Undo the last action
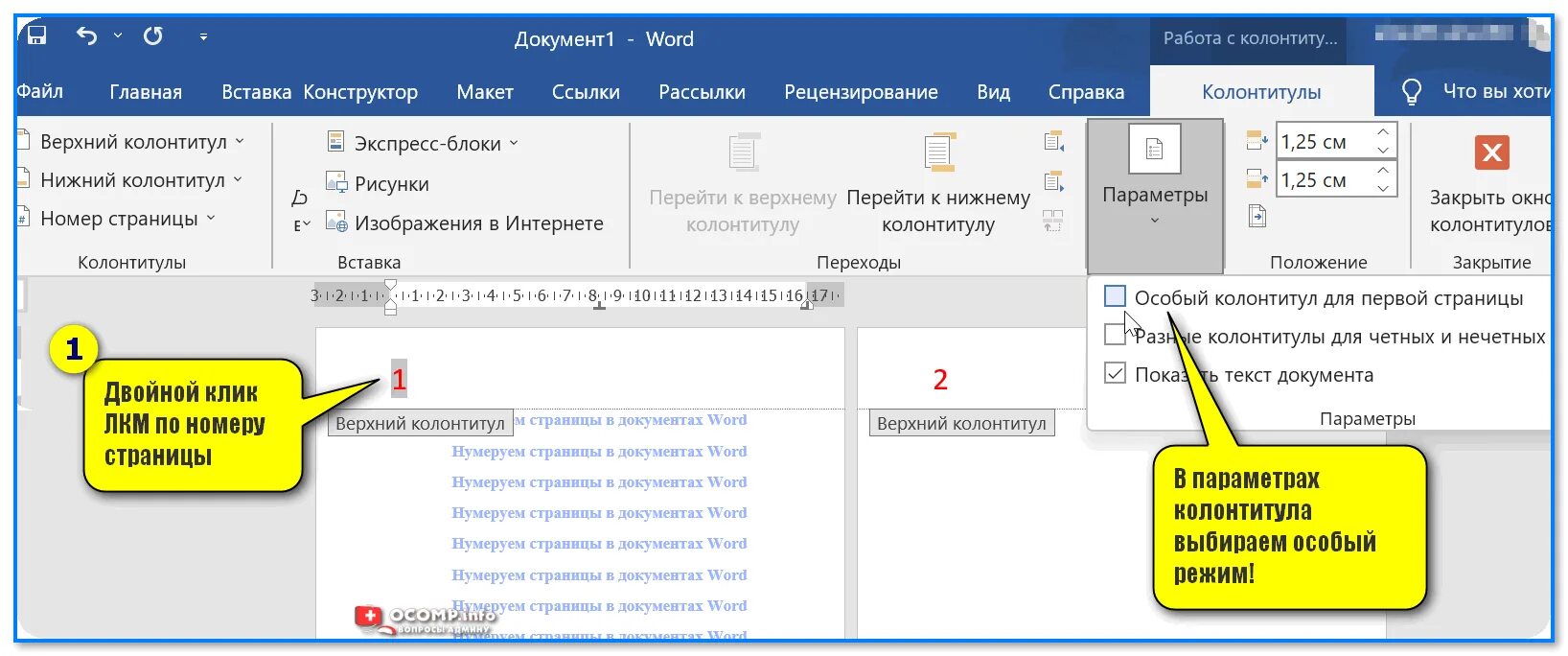 click(87, 36)
